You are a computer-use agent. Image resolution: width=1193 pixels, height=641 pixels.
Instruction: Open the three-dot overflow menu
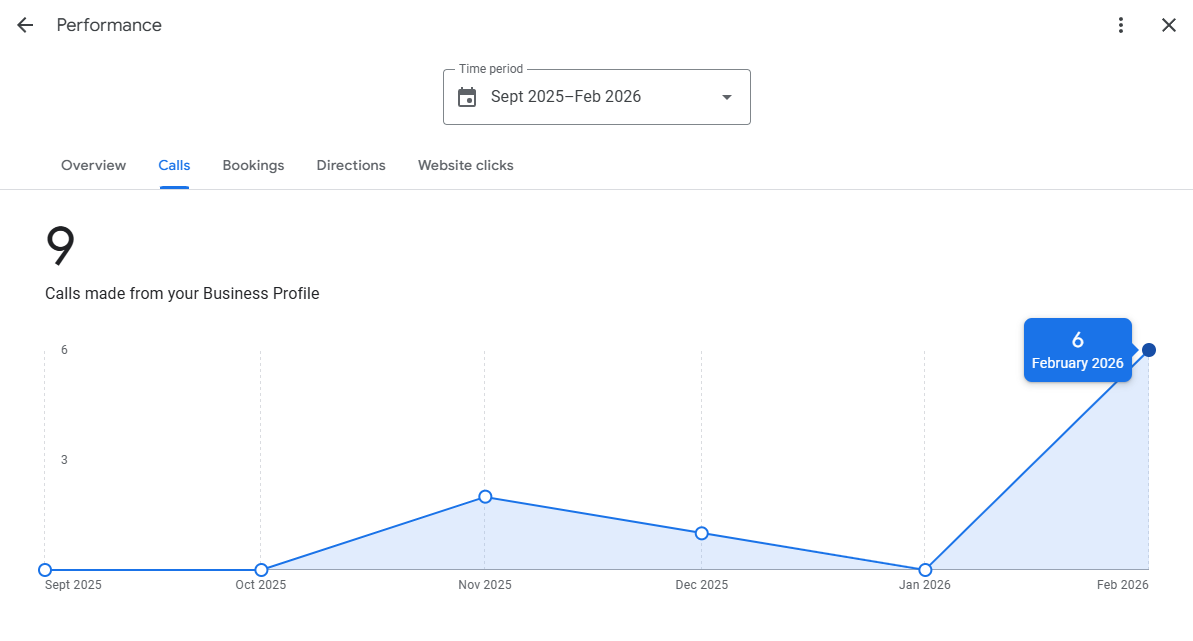(1121, 25)
